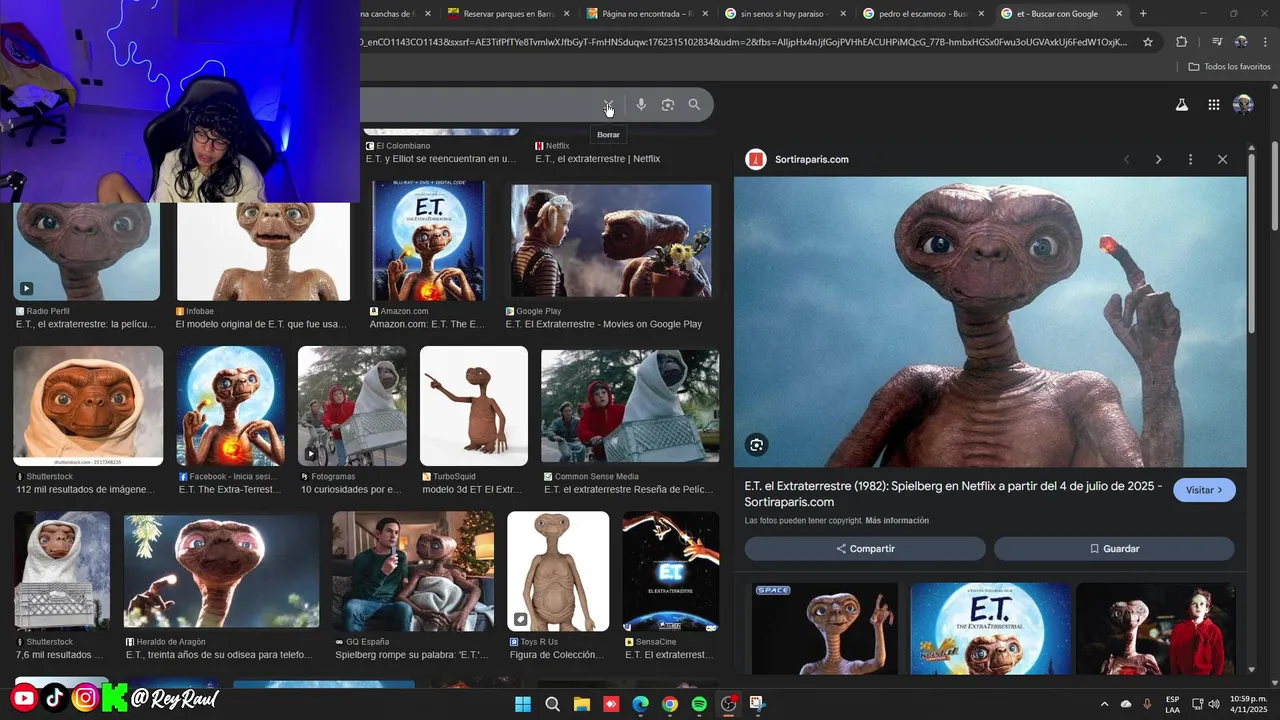
Task: Open Chrome profile avatar in toolbar
Action: [x=1241, y=42]
